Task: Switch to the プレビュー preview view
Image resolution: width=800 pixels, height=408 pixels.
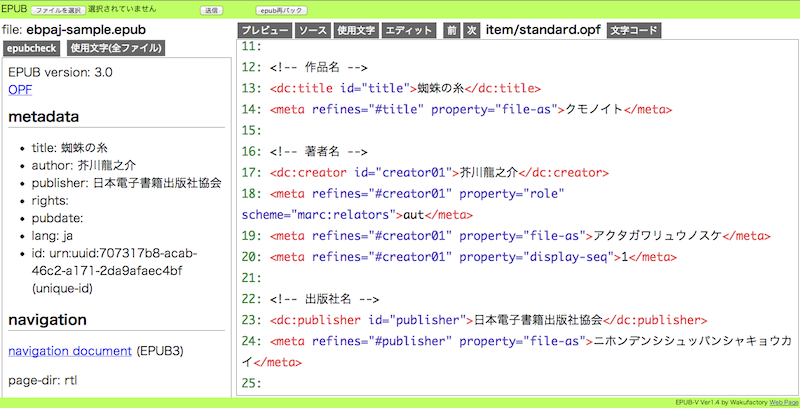Action: [x=266, y=31]
